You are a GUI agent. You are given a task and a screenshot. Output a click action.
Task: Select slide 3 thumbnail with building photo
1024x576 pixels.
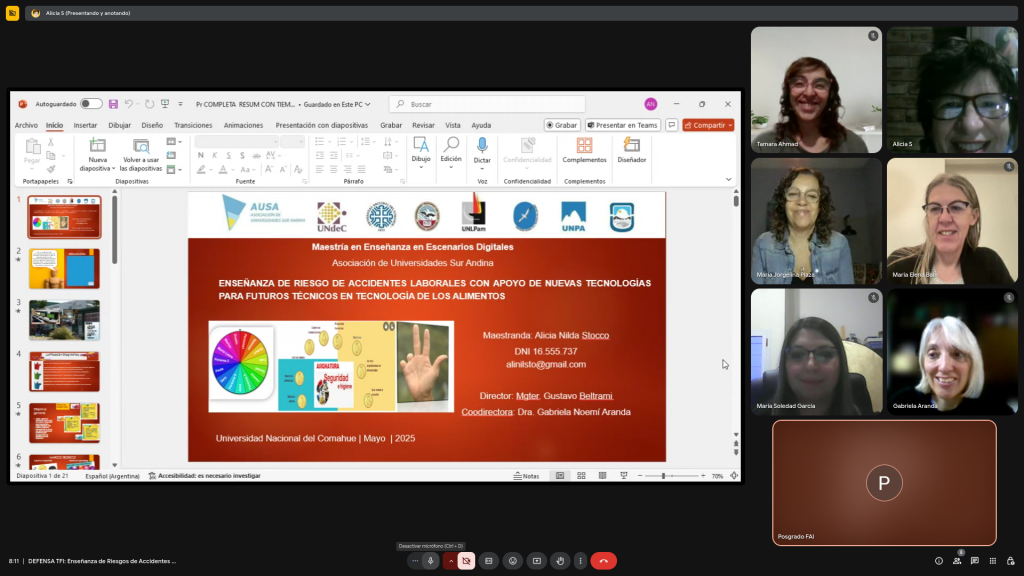click(x=64, y=320)
